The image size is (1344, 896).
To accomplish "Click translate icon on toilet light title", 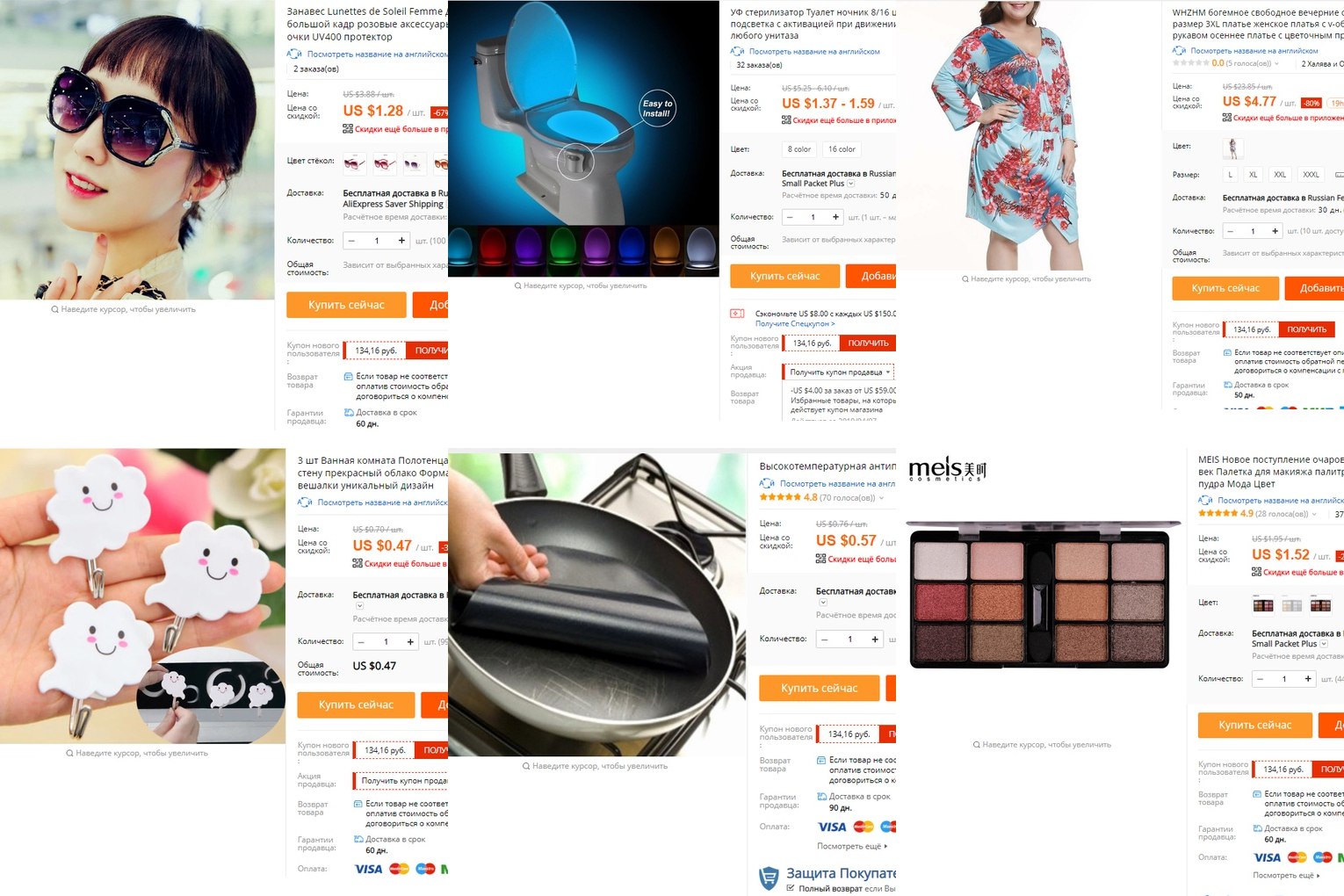I will tap(738, 52).
